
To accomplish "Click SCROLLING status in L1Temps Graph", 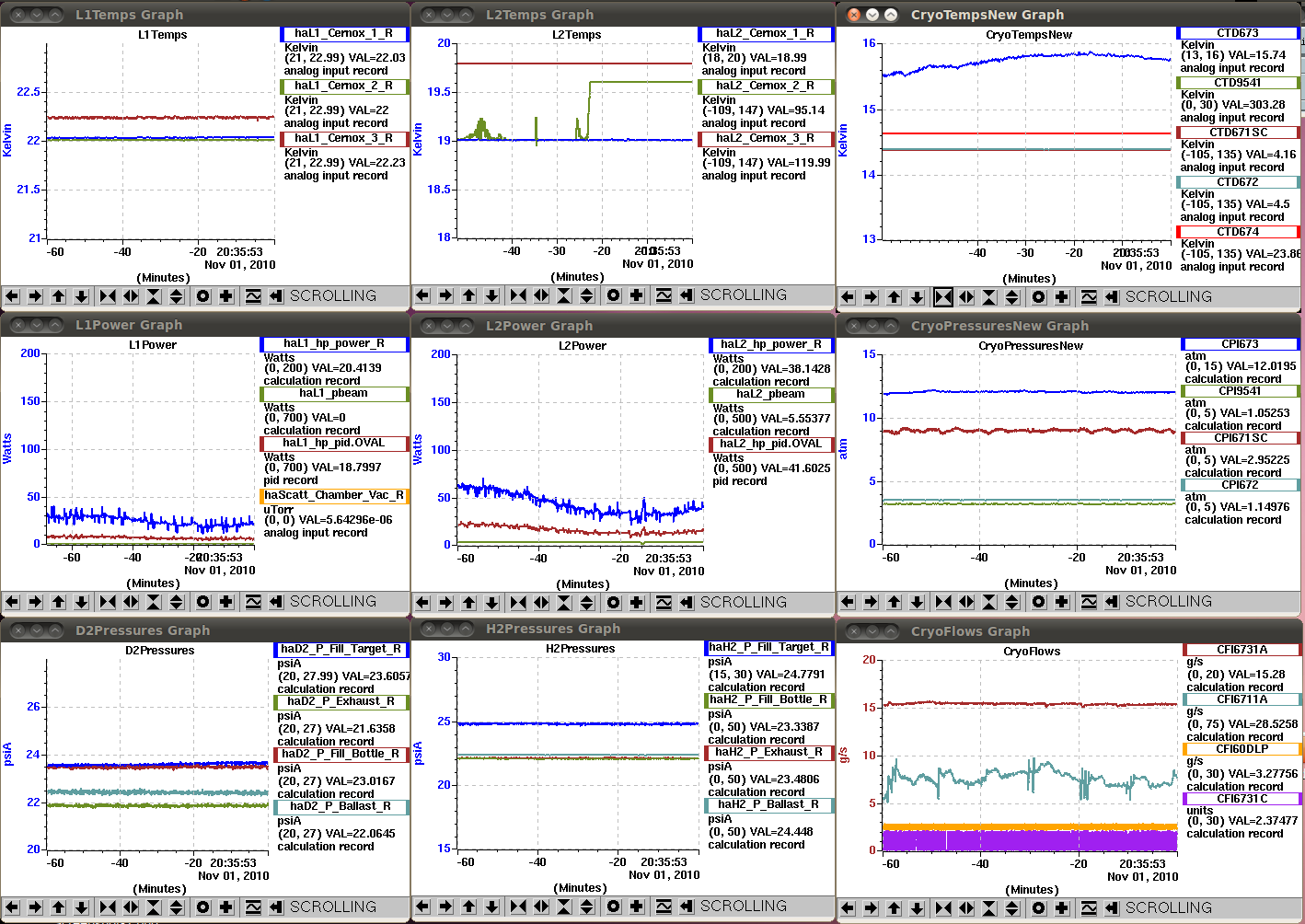I will 333,296.
